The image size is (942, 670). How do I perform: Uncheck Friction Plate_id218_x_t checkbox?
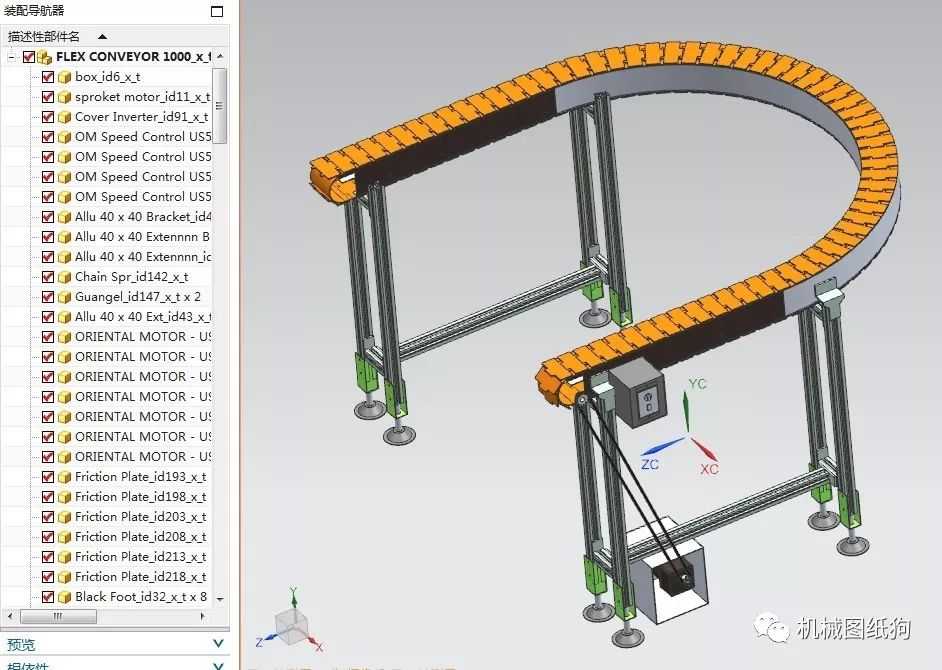click(x=48, y=577)
